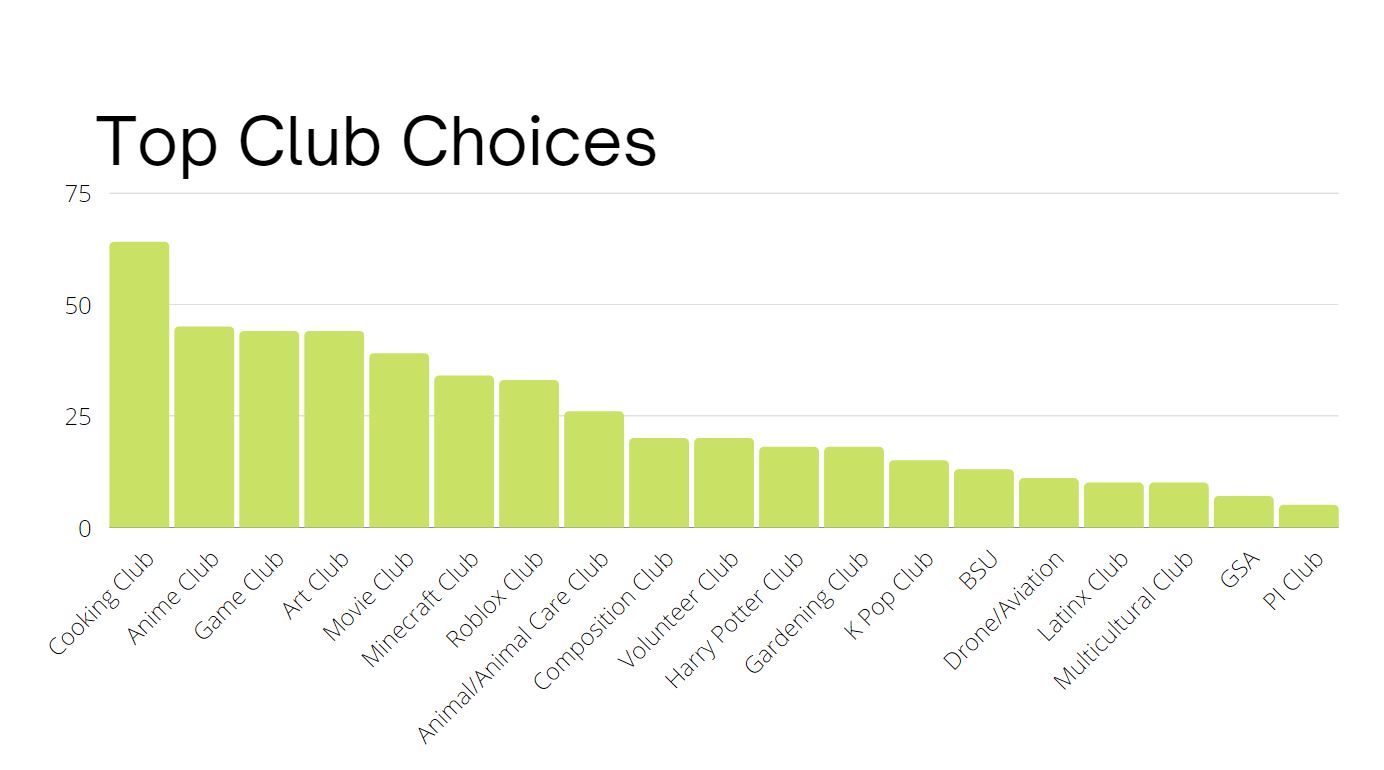Click the Game Club bar
The height and width of the screenshot is (770, 1384).
pos(269,429)
